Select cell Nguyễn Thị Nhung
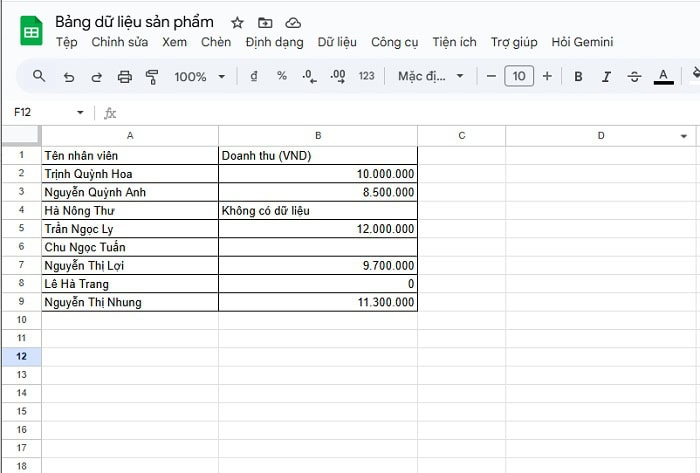Screen dimensions: 700x473 point(130,302)
